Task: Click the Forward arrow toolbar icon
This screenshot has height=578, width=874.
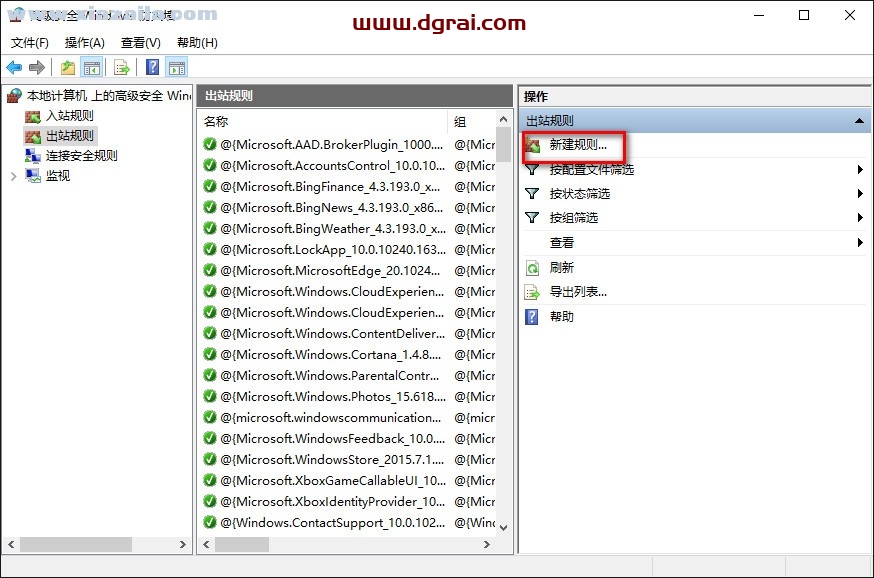Action: (37, 67)
